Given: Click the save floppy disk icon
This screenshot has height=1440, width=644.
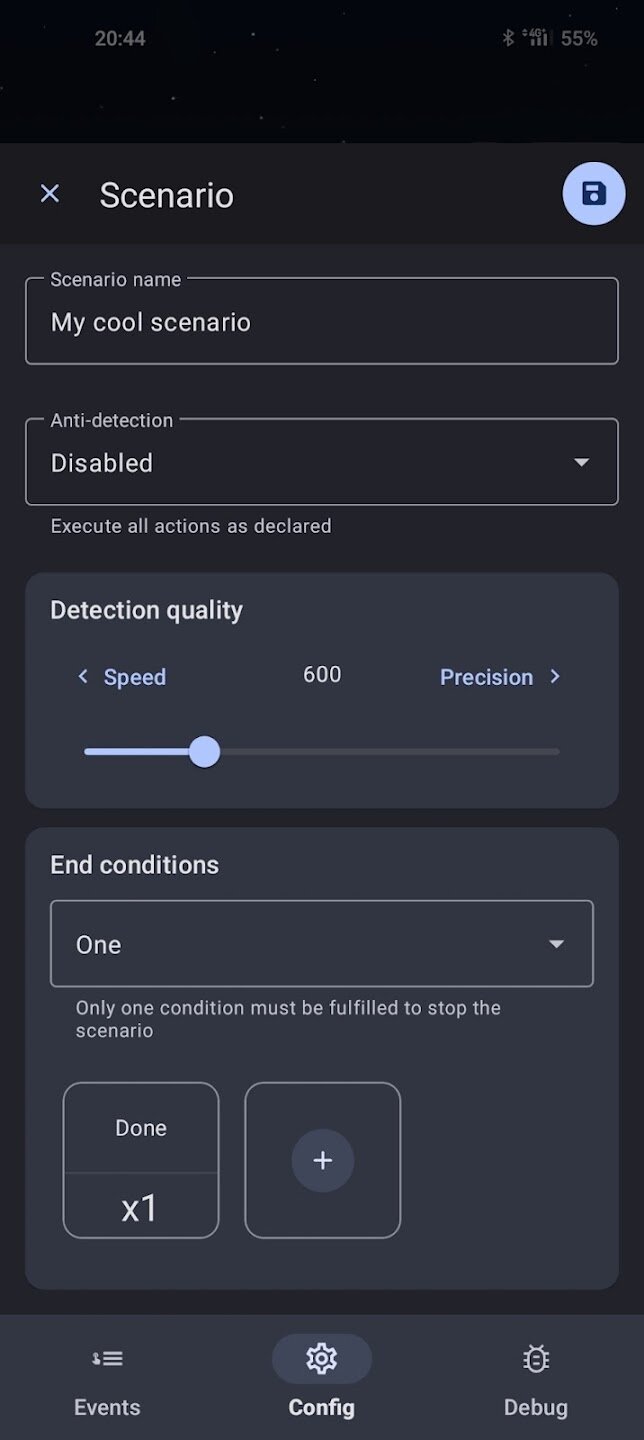Looking at the screenshot, I should pyautogui.click(x=594, y=194).
